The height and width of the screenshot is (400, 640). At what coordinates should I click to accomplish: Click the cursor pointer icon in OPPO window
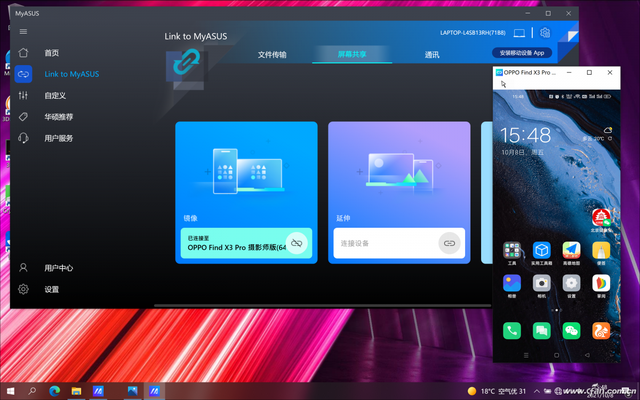point(503,84)
